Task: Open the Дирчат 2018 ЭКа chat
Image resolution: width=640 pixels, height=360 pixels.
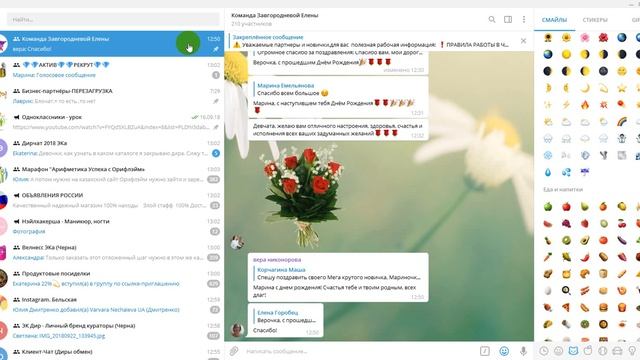Action: (112, 148)
